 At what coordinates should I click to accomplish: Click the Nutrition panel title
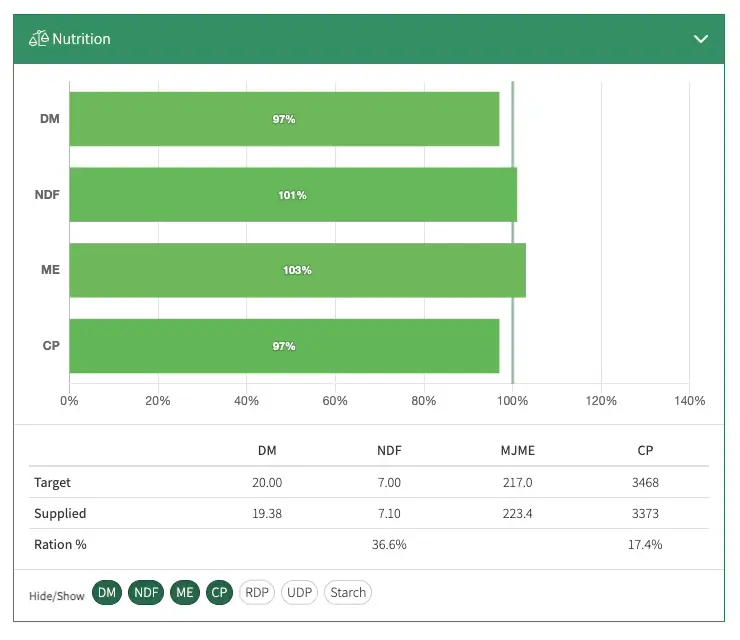click(x=81, y=39)
